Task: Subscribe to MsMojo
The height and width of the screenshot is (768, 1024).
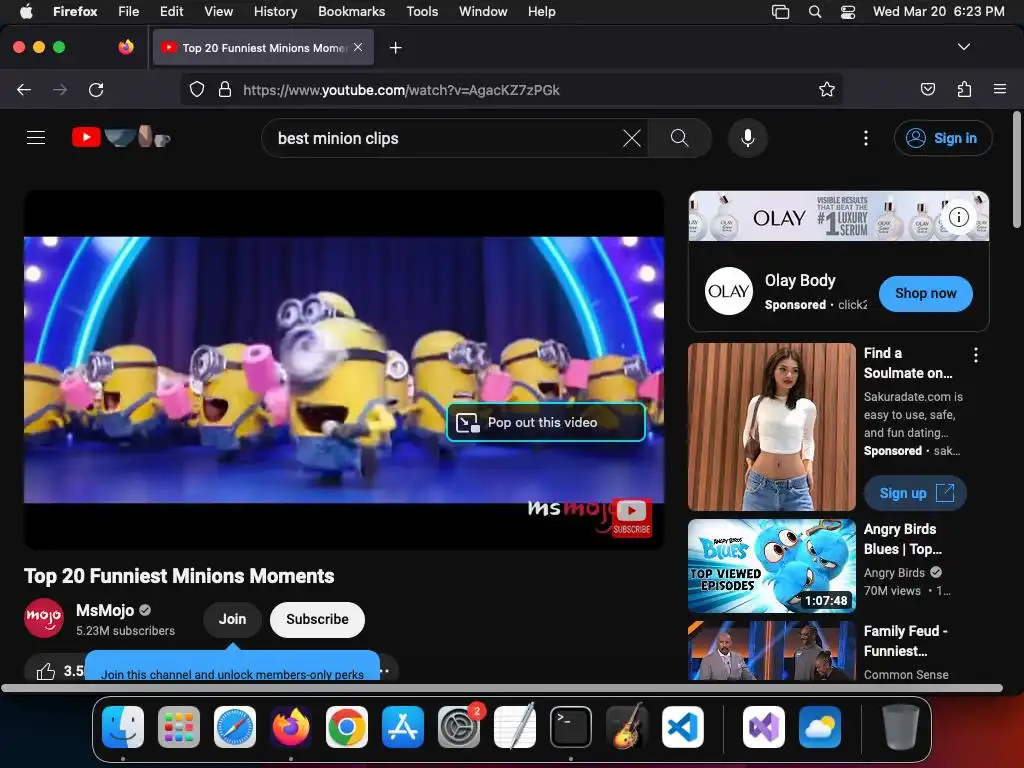Action: pyautogui.click(x=317, y=619)
